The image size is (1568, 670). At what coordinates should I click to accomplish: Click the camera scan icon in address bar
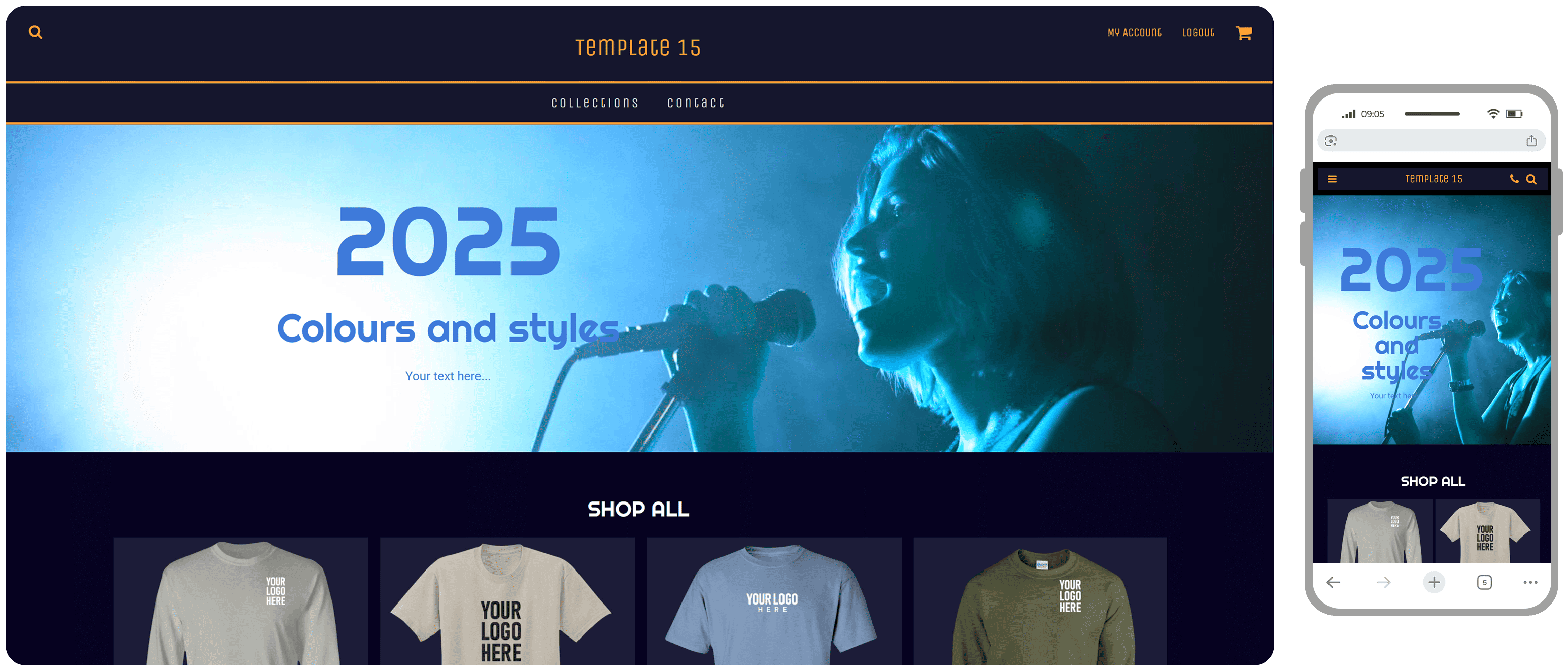pos(1331,141)
